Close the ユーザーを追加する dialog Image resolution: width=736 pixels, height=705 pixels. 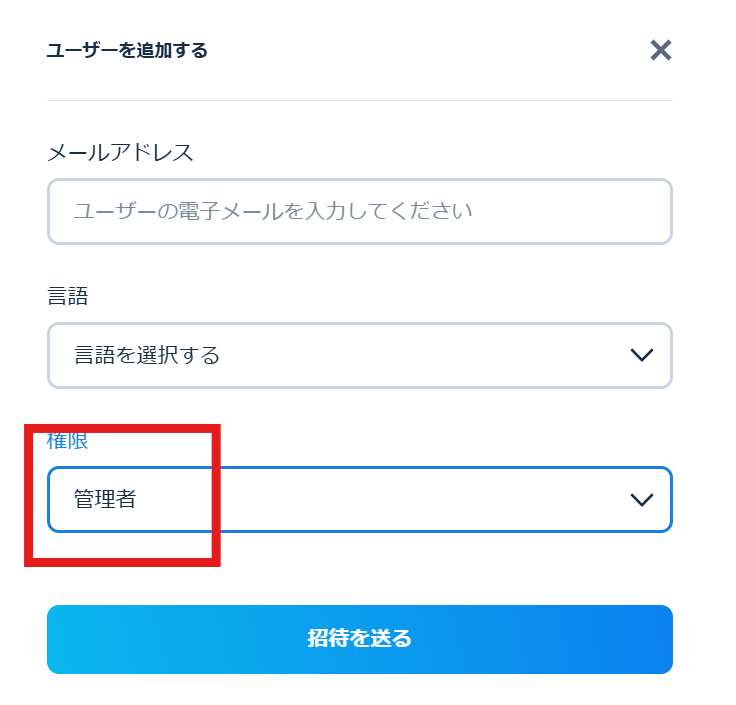click(x=660, y=50)
